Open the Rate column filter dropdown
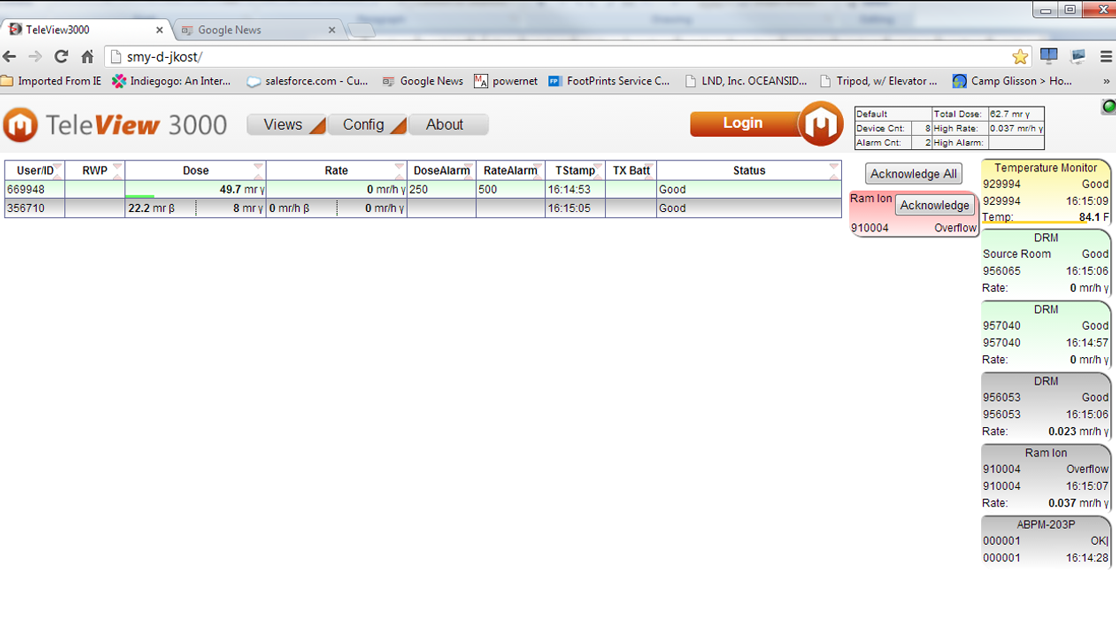Image resolution: width=1116 pixels, height=631 pixels. tap(398, 166)
